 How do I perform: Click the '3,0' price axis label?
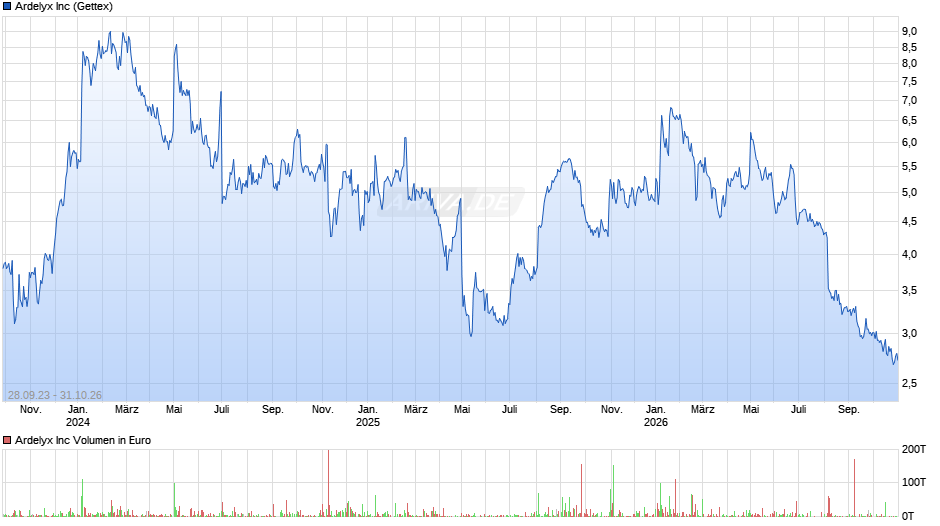click(909, 333)
